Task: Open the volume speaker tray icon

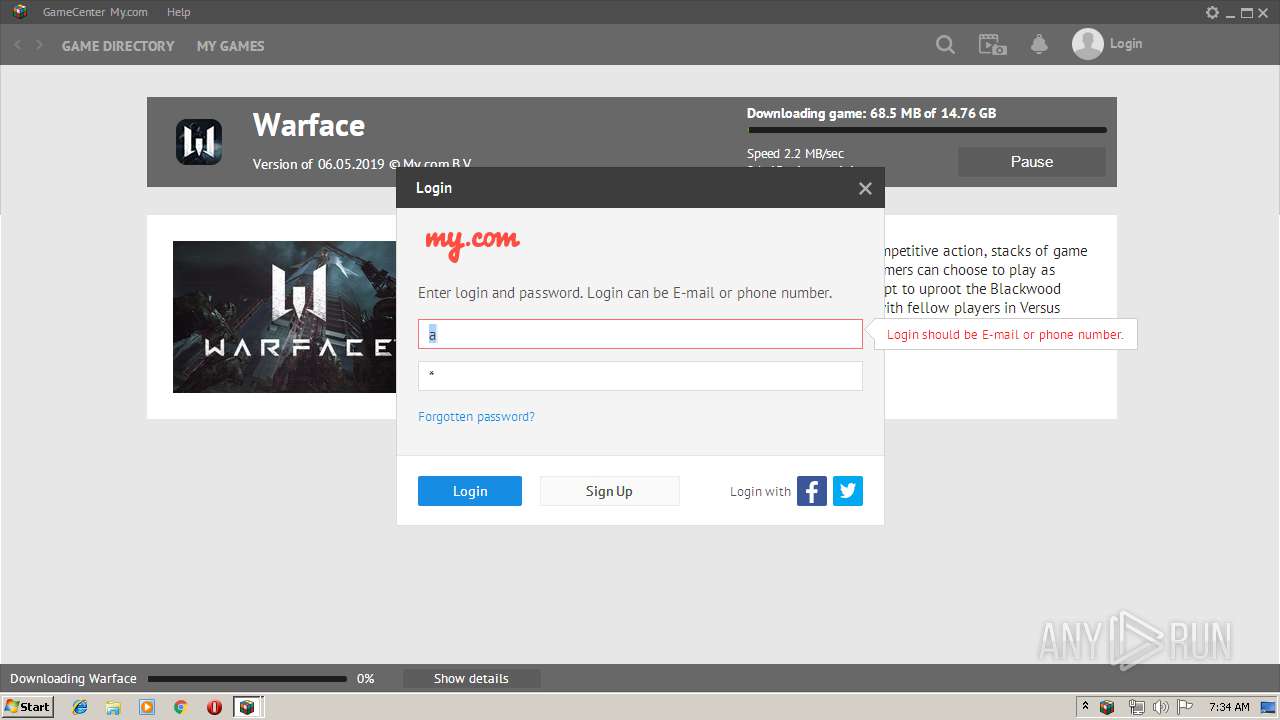Action: pos(1160,707)
